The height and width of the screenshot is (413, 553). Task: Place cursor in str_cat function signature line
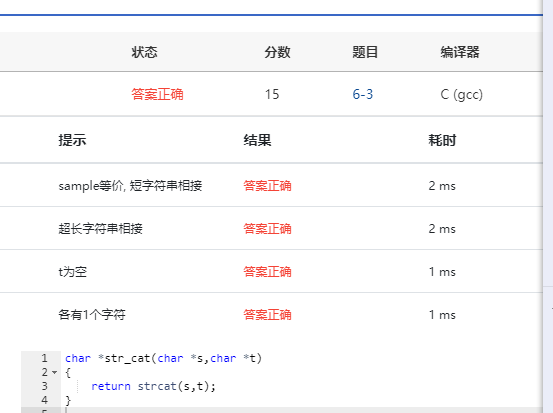point(163,358)
